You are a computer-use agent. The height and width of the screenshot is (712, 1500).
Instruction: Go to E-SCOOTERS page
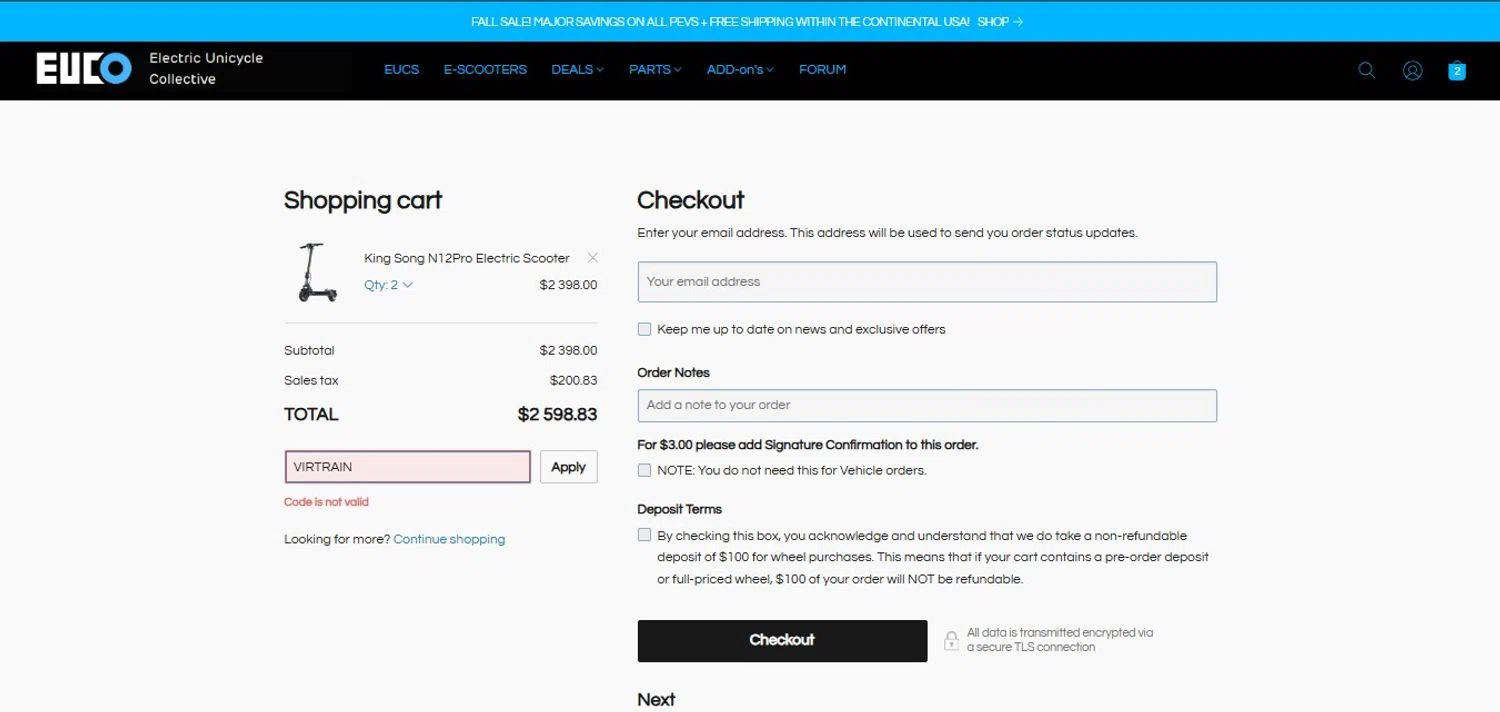(485, 70)
